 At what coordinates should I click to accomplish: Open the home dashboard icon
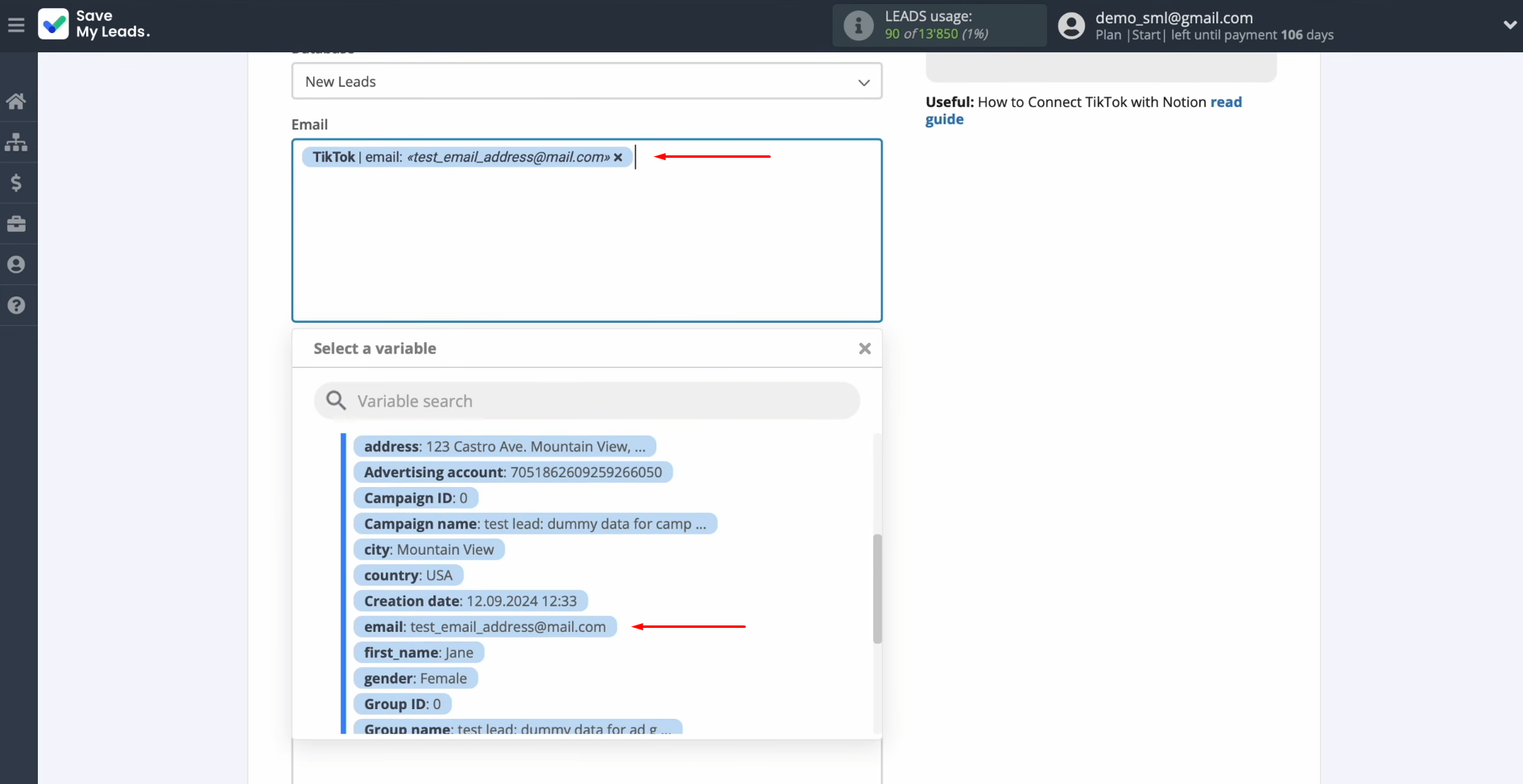16,101
